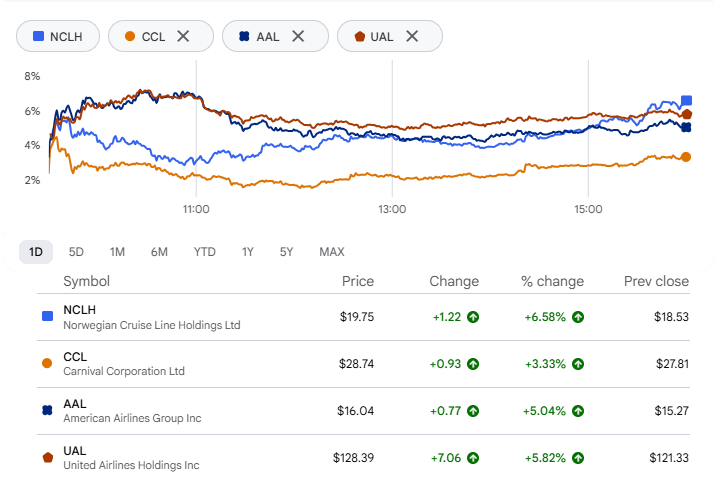Switch to the 1Y time range
The image size is (721, 486).
(x=248, y=252)
